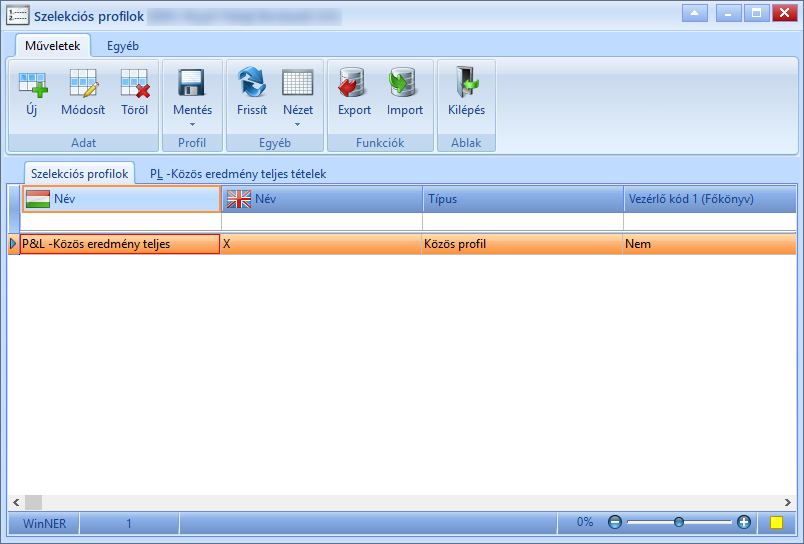This screenshot has height=544, width=804.
Task: Click the filter field under Hungarian Név column
Action: point(121,221)
